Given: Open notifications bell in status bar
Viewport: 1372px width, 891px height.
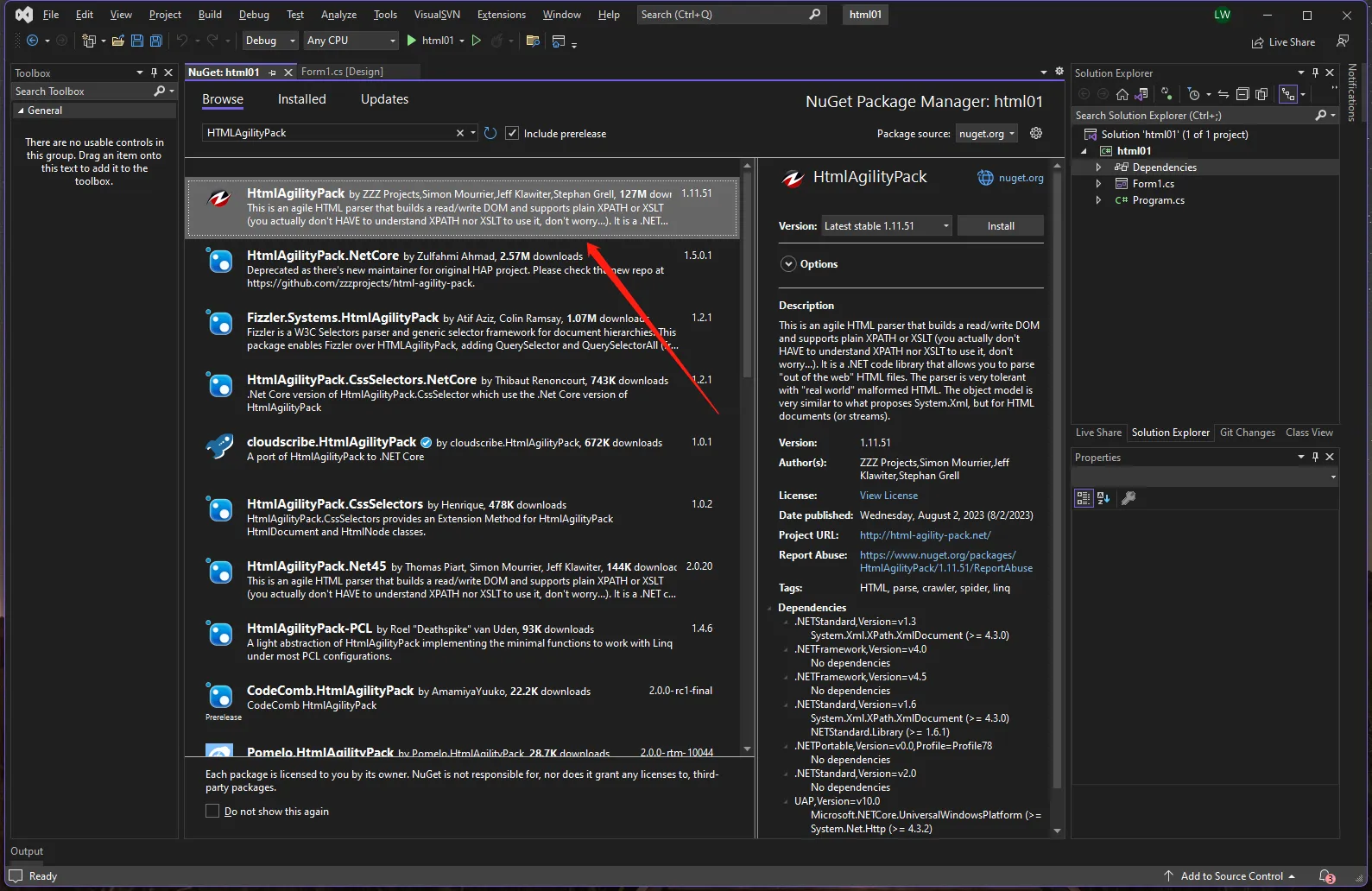Looking at the screenshot, I should pos(1326,876).
